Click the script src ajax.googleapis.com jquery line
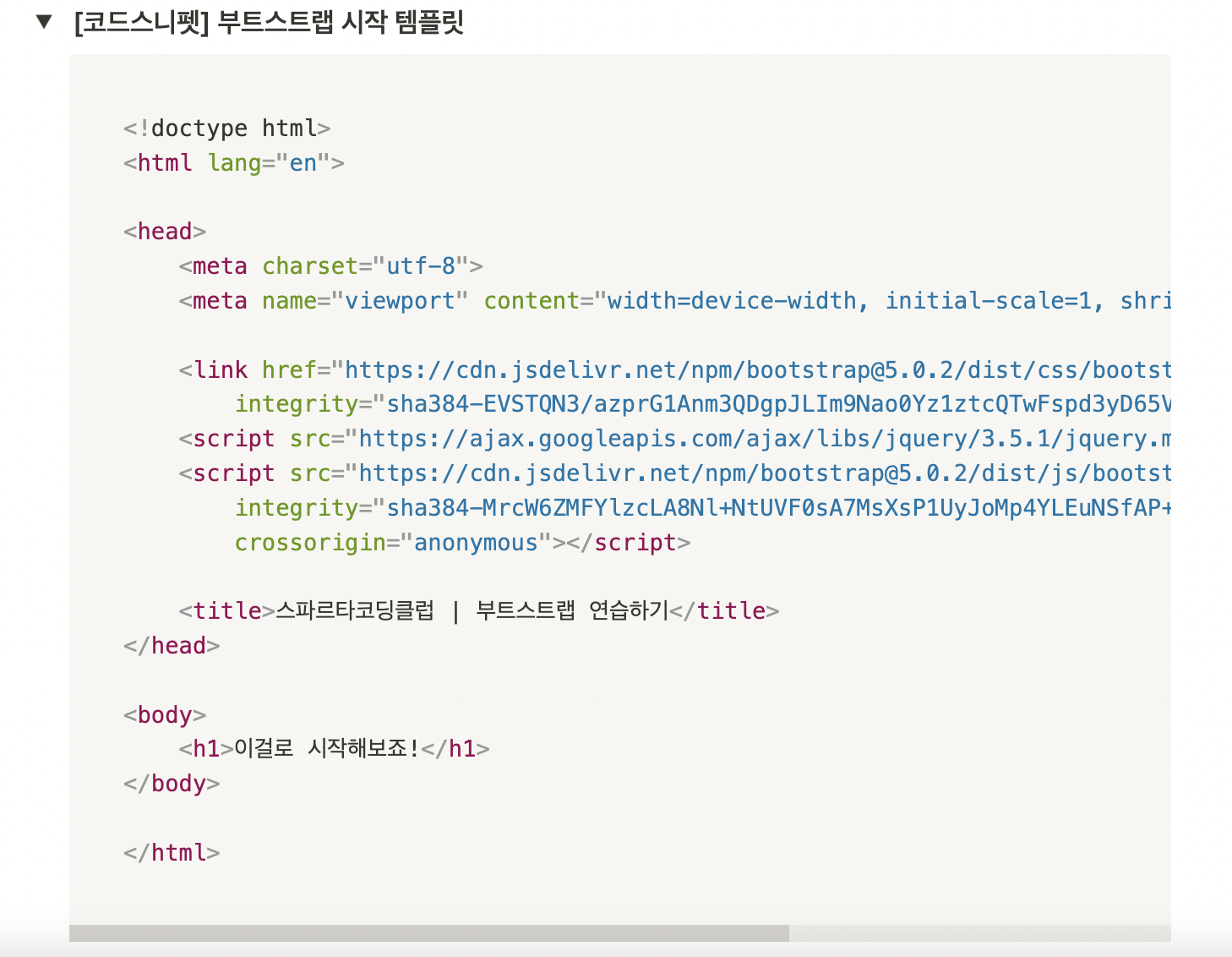The height and width of the screenshot is (957, 1232). (x=675, y=439)
